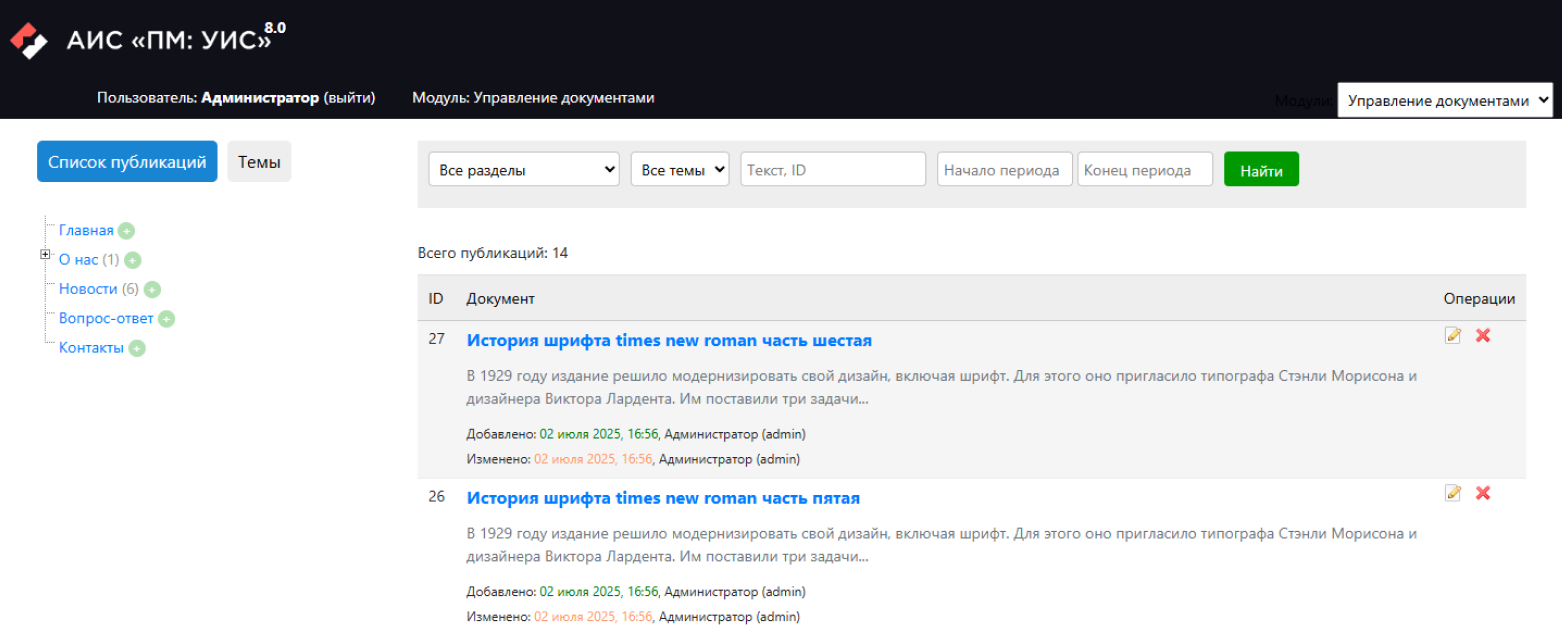Click ID cell 27

click(436, 339)
